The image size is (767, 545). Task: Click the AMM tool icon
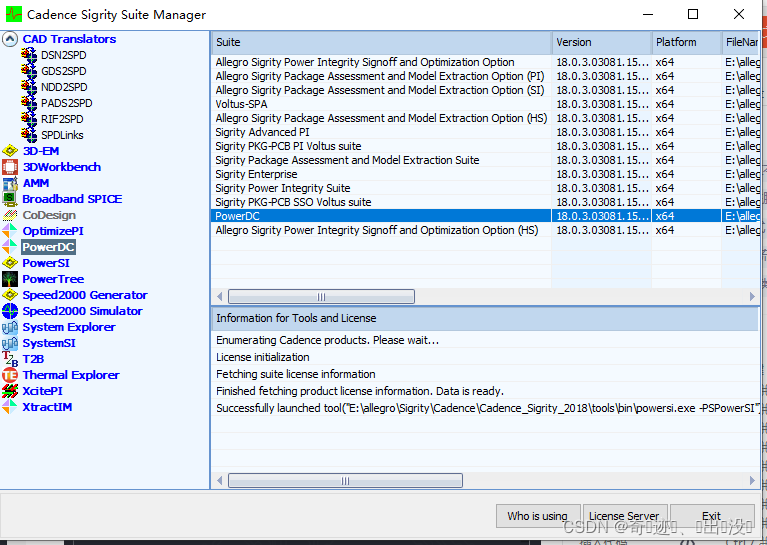click(10, 183)
